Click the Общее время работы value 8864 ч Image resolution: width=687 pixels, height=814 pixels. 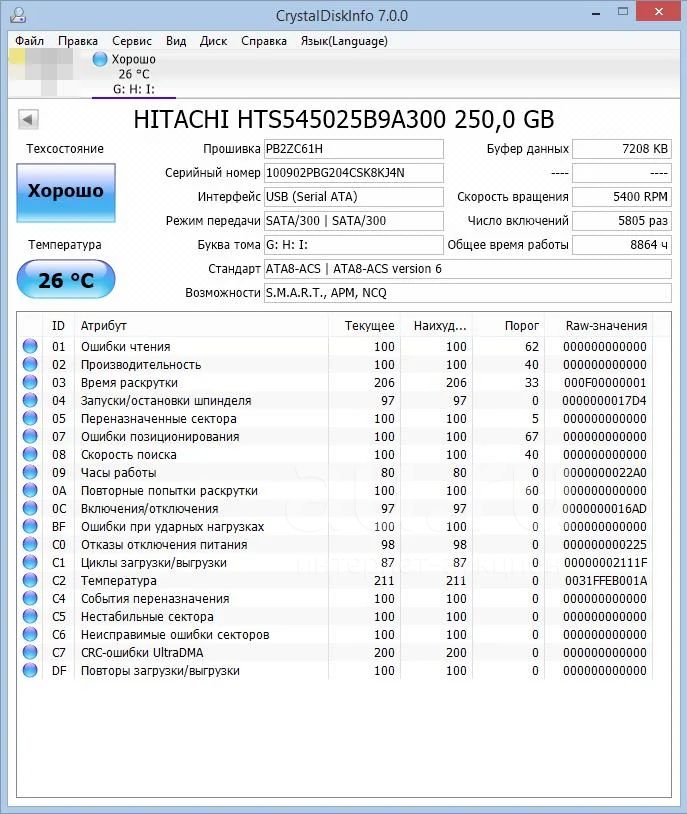point(622,245)
